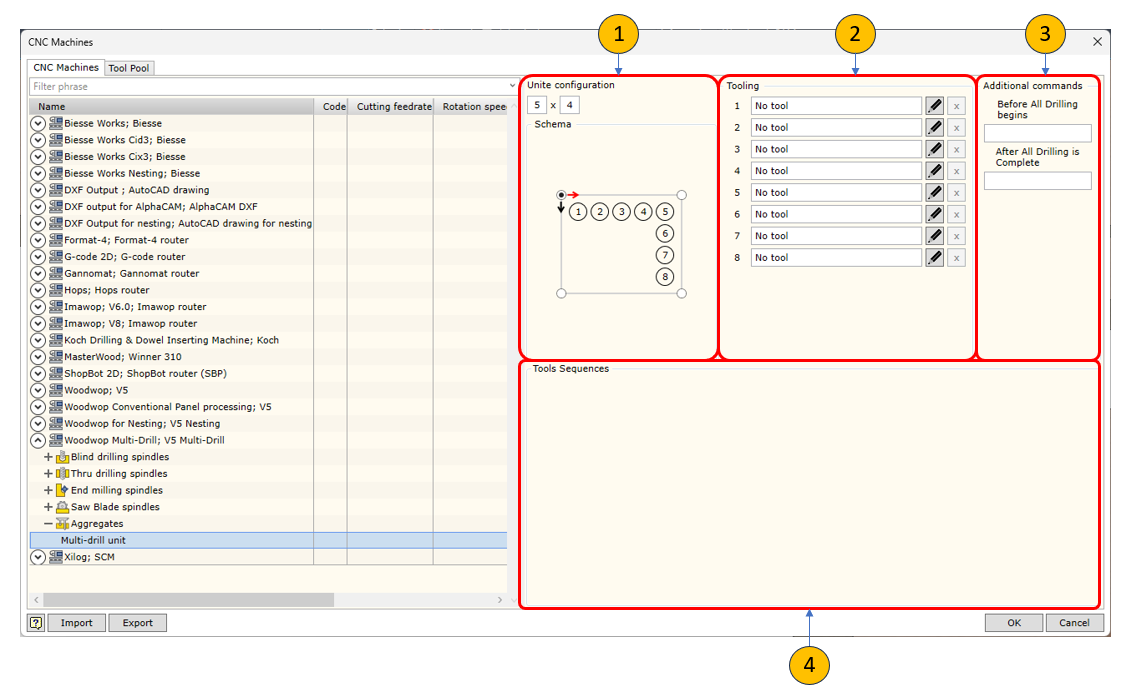1136x691 pixels.
Task: Click the Export button
Action: tap(138, 623)
